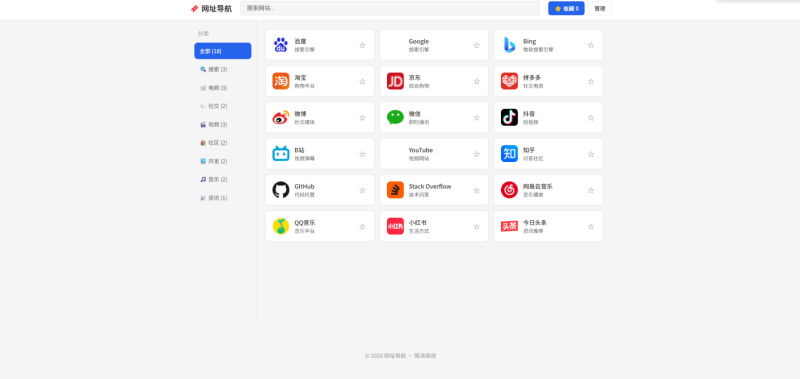800x379 pixels.
Task: Star the 今日头条 card
Action: (x=591, y=226)
